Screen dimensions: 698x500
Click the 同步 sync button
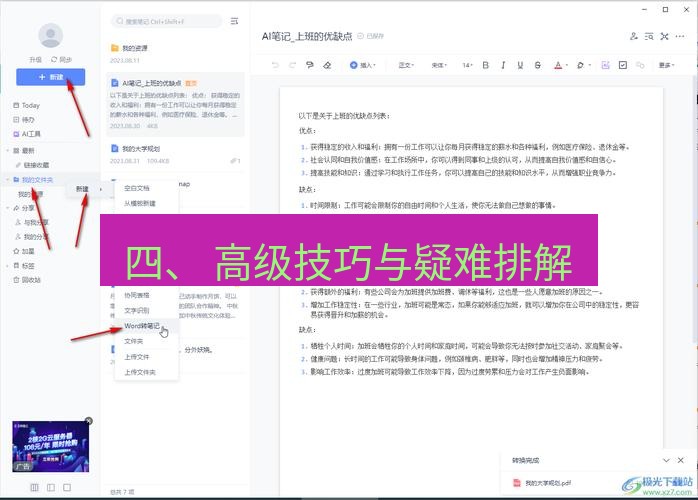click(61, 60)
